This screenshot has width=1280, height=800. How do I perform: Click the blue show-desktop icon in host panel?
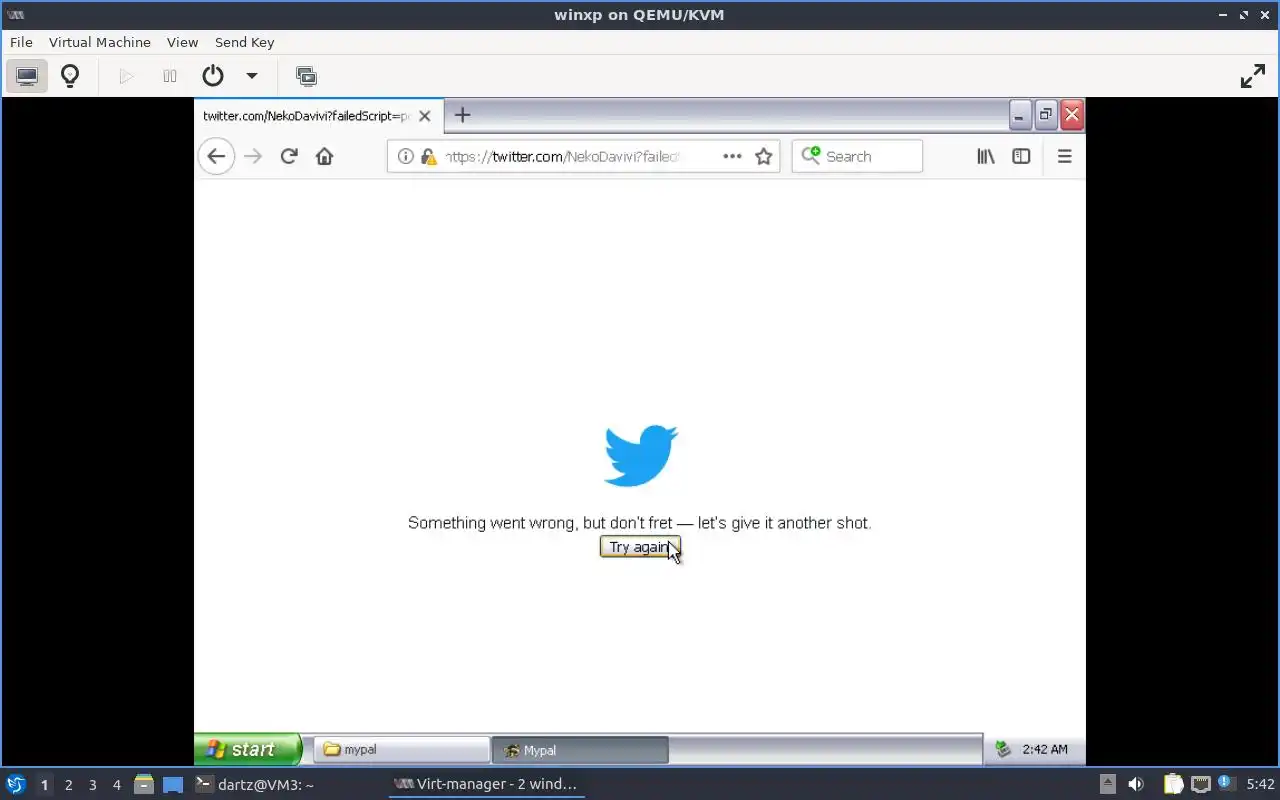pos(173,784)
